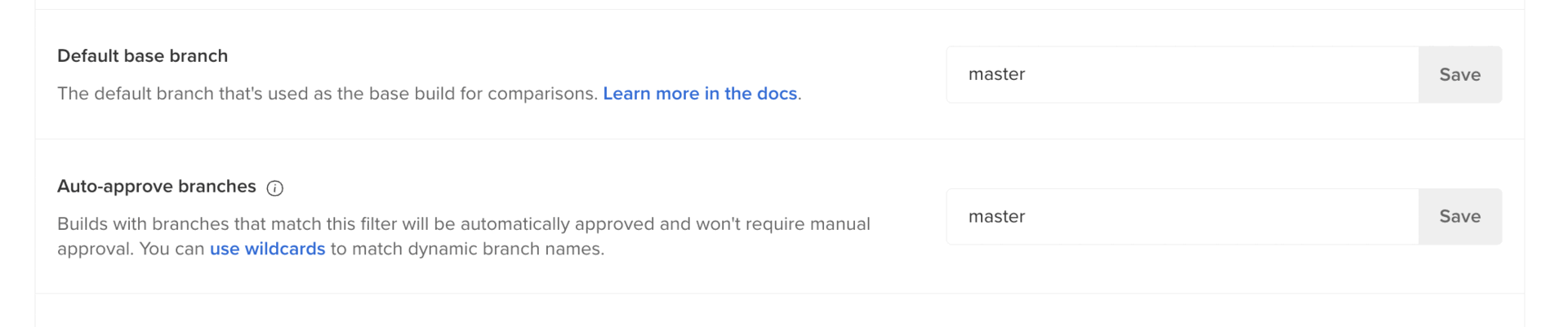Click the bottom divider below Auto-approve branches section

[x=779, y=294]
